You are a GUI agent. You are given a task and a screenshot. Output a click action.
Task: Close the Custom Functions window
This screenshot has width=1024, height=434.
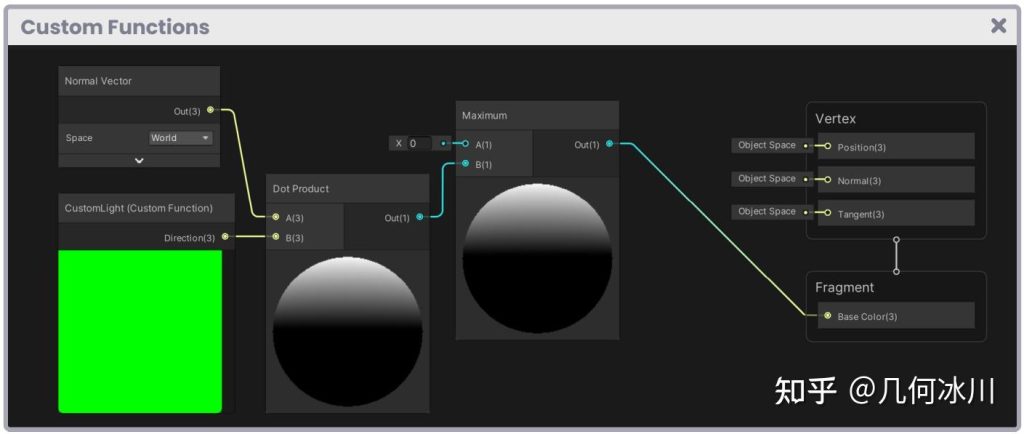999,26
